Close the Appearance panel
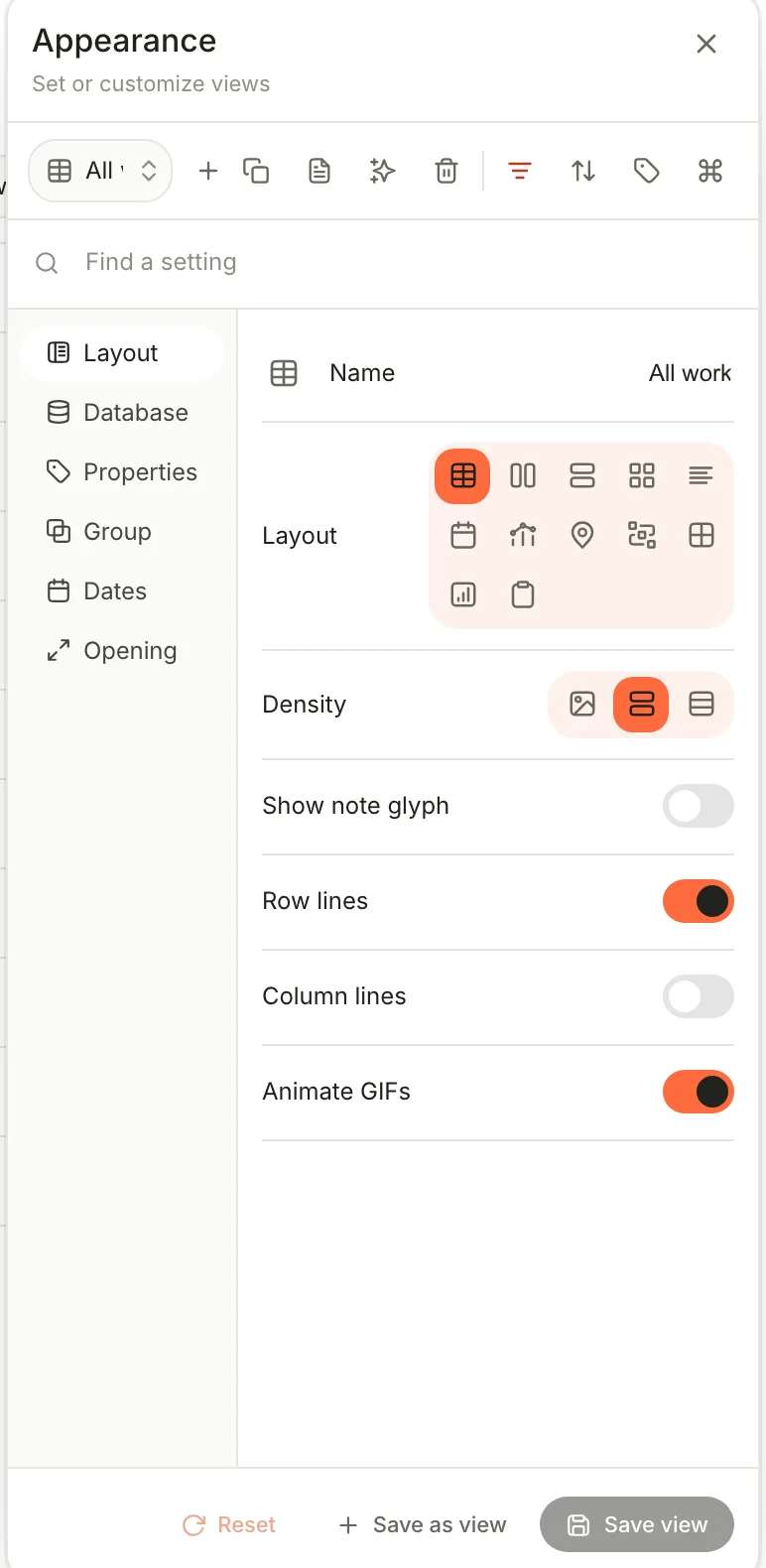The width and height of the screenshot is (766, 1568). click(x=706, y=44)
